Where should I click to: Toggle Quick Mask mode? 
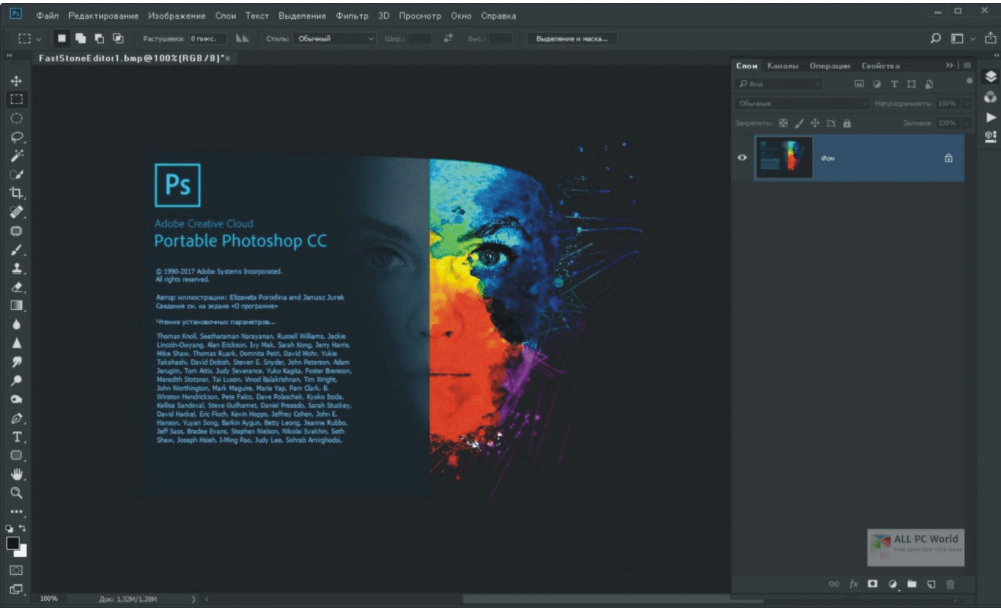pos(17,570)
